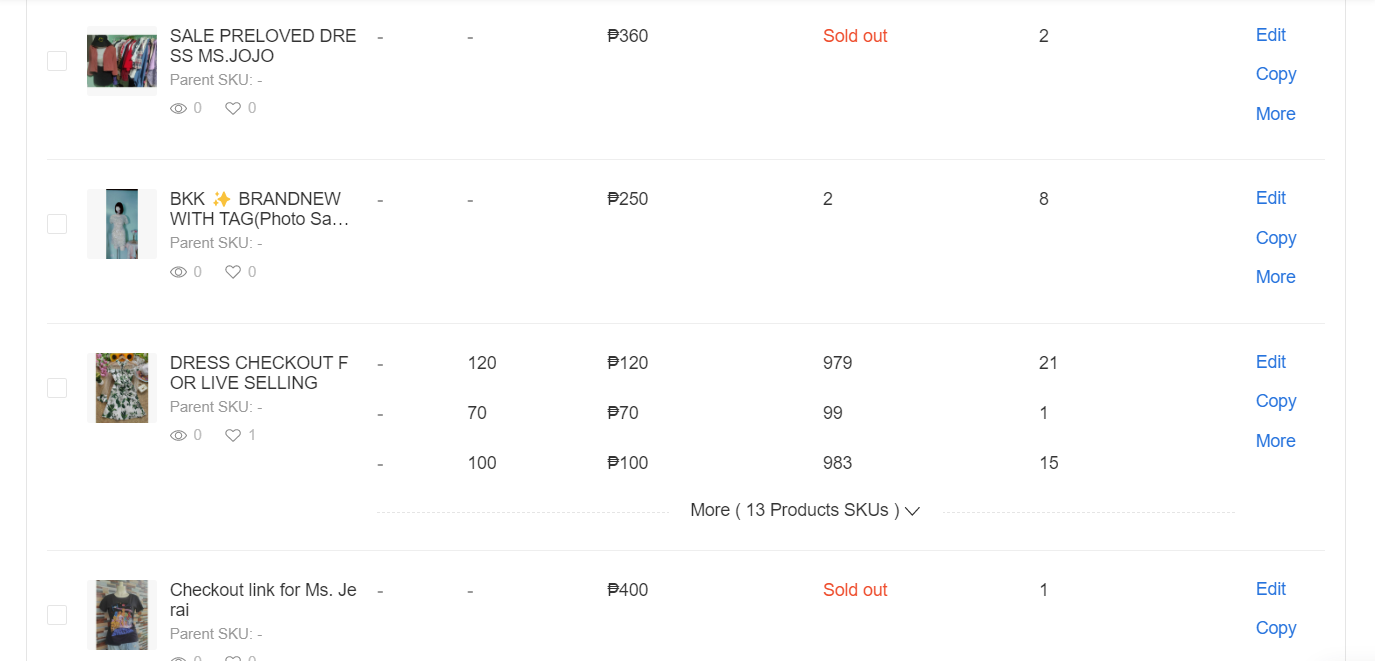The width and height of the screenshot is (1375, 661).
Task: Open the SALE PRELOVED DRESS product thumbnail
Action: (122, 61)
